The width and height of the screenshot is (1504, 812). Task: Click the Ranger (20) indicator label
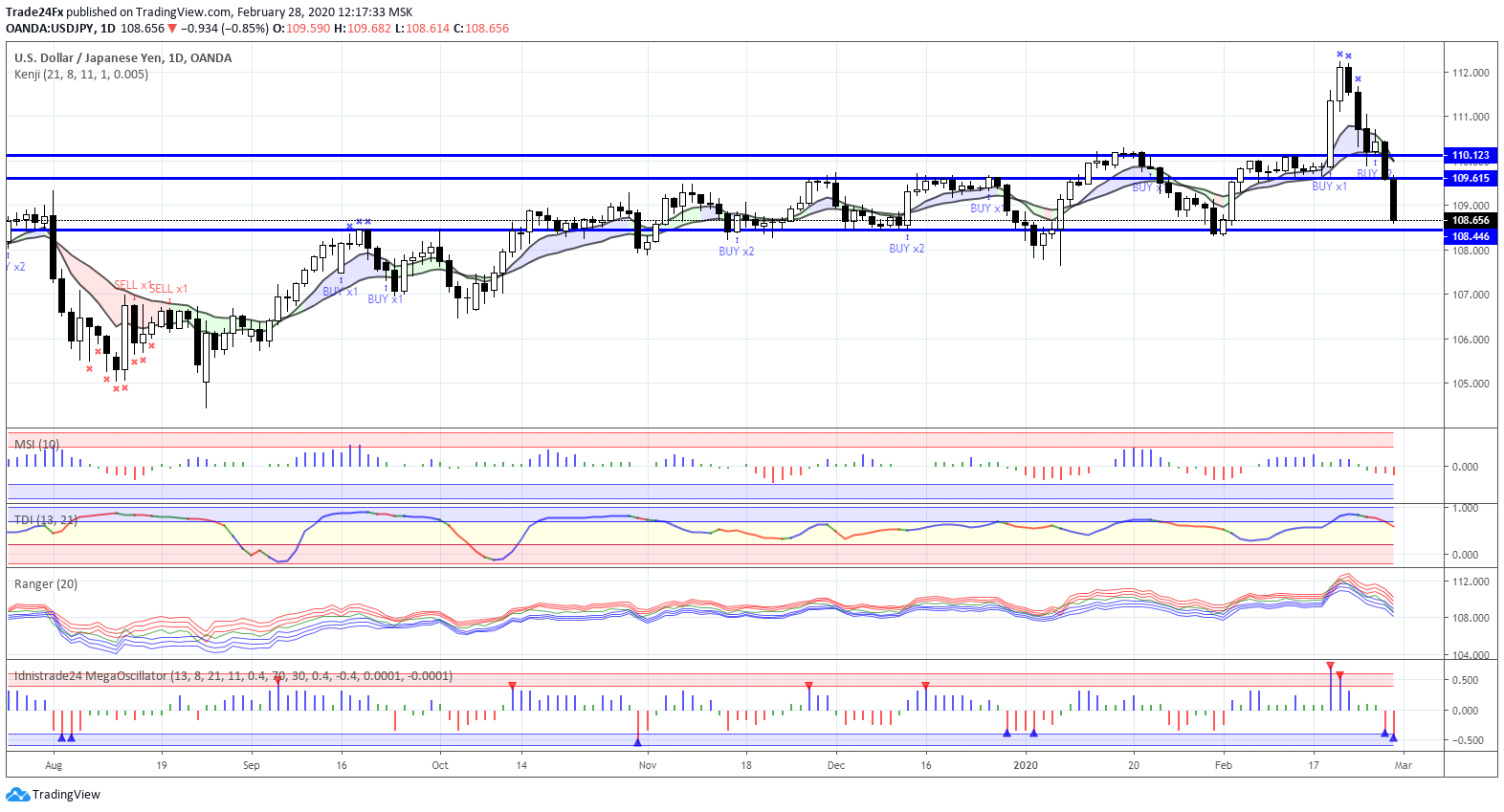pos(46,584)
